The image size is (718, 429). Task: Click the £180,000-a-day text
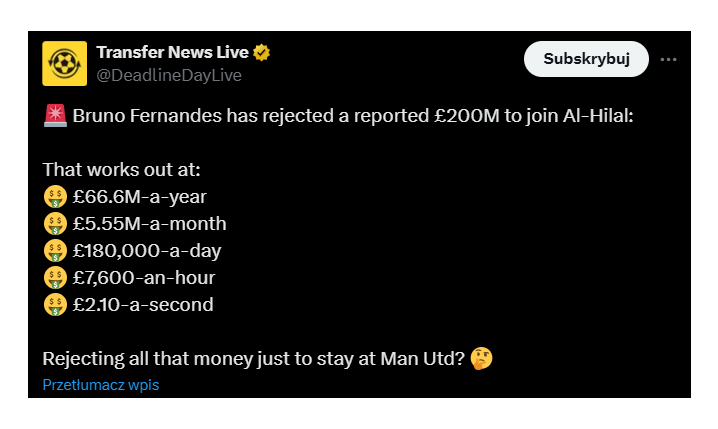(x=147, y=251)
